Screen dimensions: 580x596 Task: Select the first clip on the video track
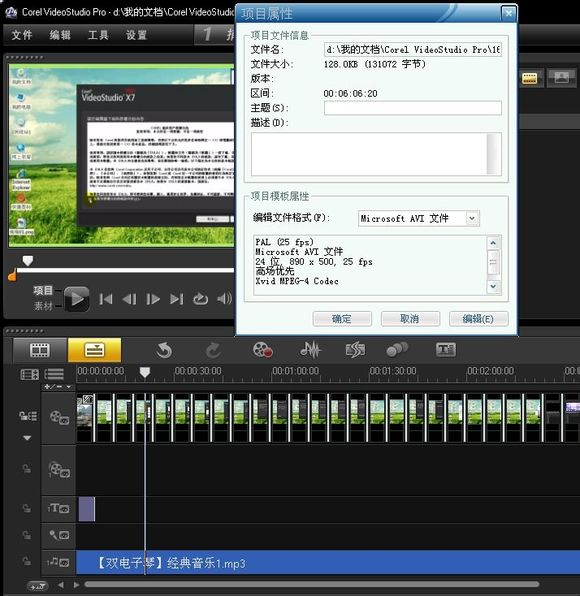[85, 418]
